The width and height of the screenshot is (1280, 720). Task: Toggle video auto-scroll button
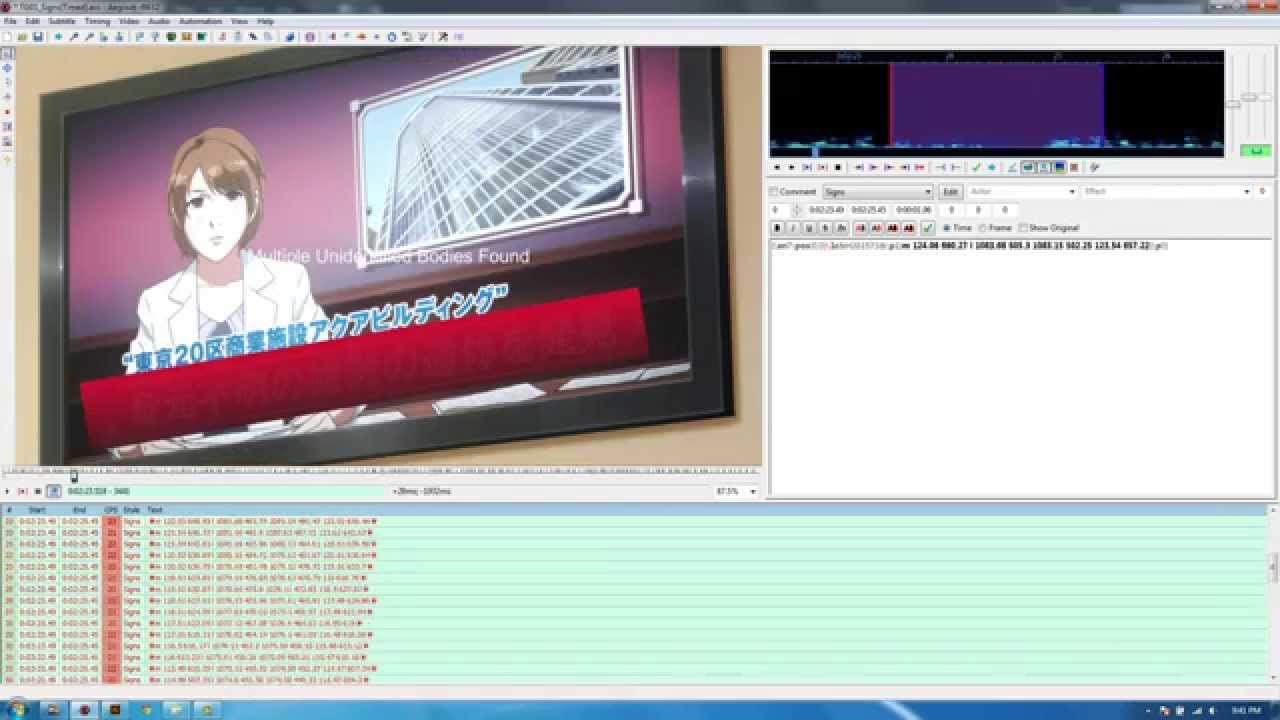(54, 491)
